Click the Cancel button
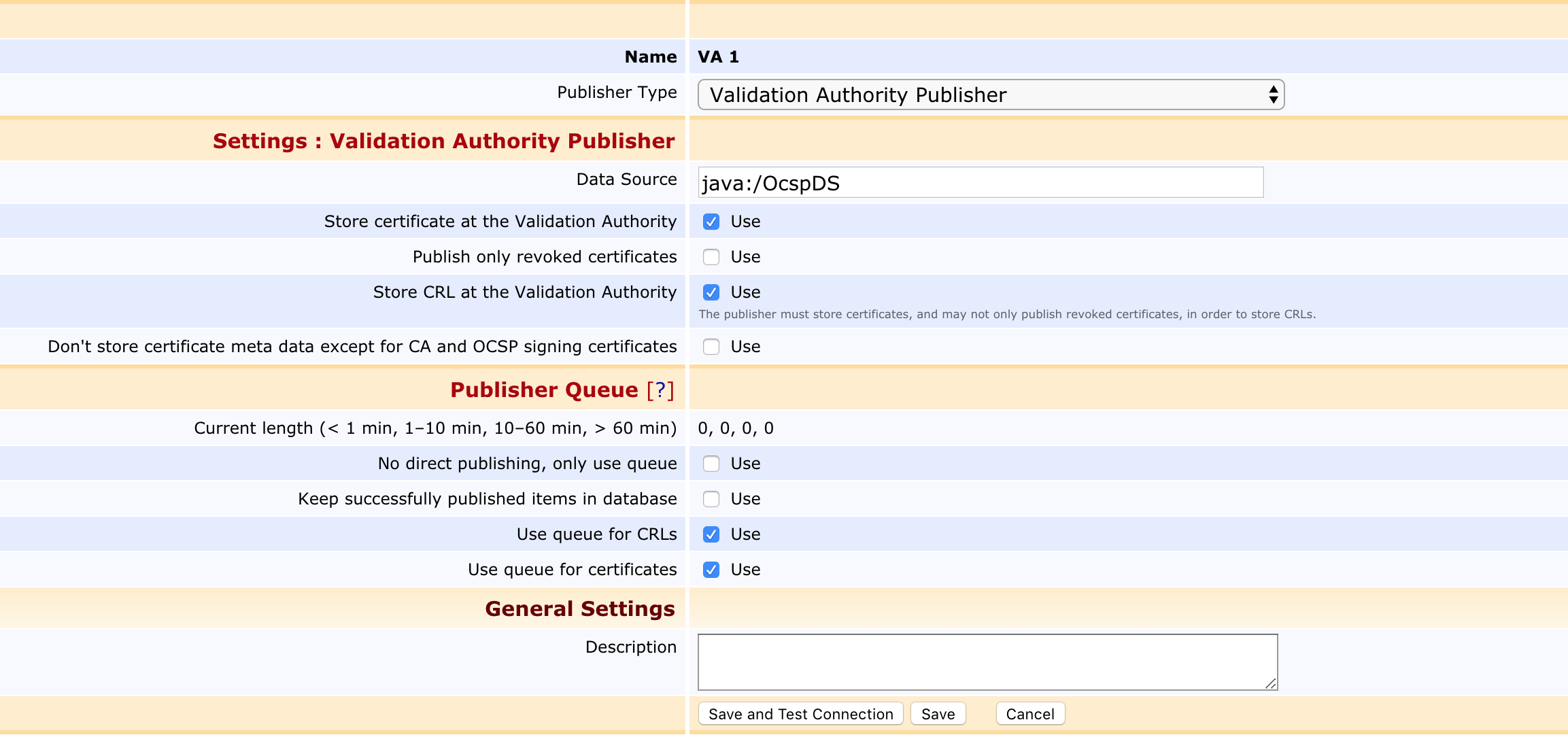The image size is (1568, 737). point(1029,714)
